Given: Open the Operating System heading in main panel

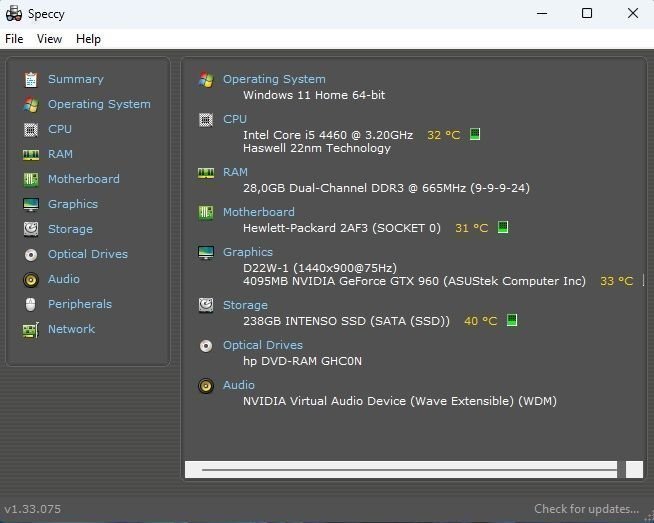Looking at the screenshot, I should click(x=274, y=79).
